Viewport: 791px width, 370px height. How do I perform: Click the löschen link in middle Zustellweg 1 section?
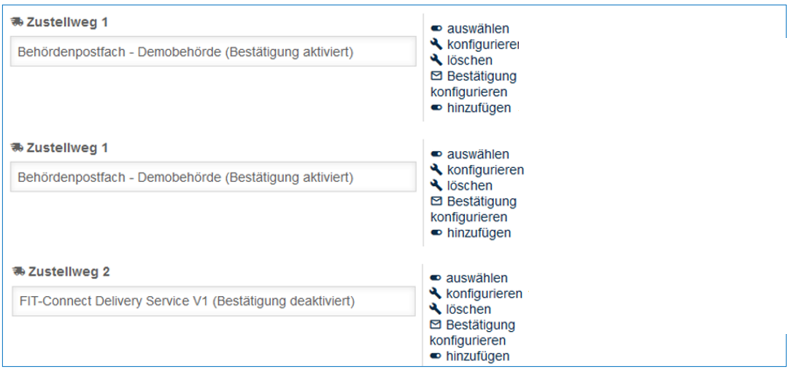point(470,186)
